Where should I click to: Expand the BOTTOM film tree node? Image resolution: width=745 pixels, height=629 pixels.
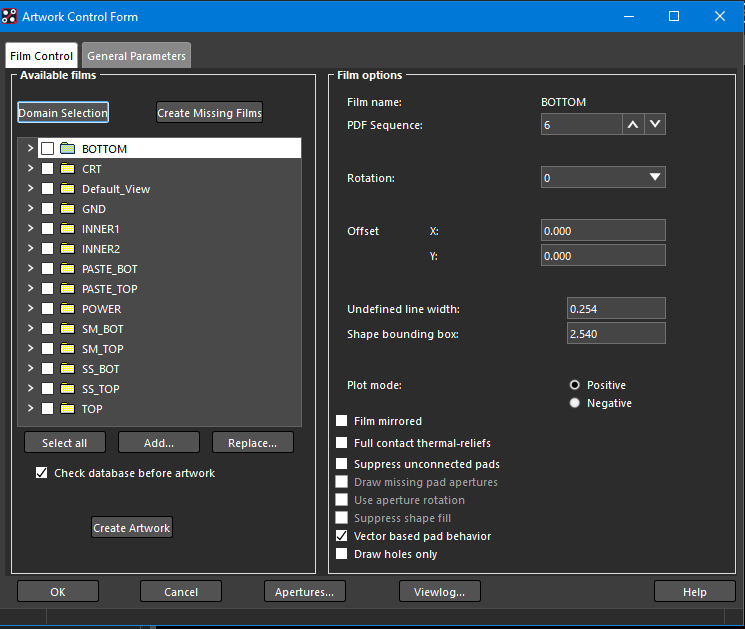pyautogui.click(x=30, y=148)
